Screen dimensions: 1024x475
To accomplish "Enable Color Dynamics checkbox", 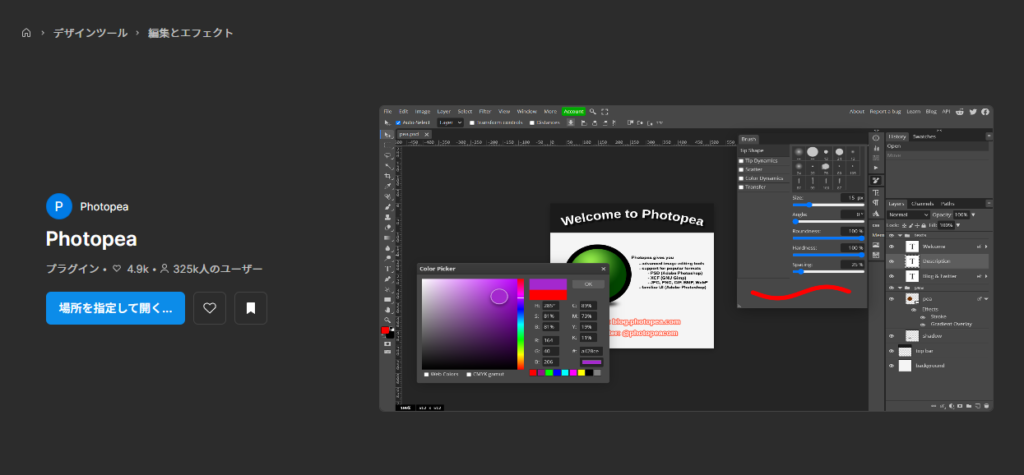I will point(741,178).
